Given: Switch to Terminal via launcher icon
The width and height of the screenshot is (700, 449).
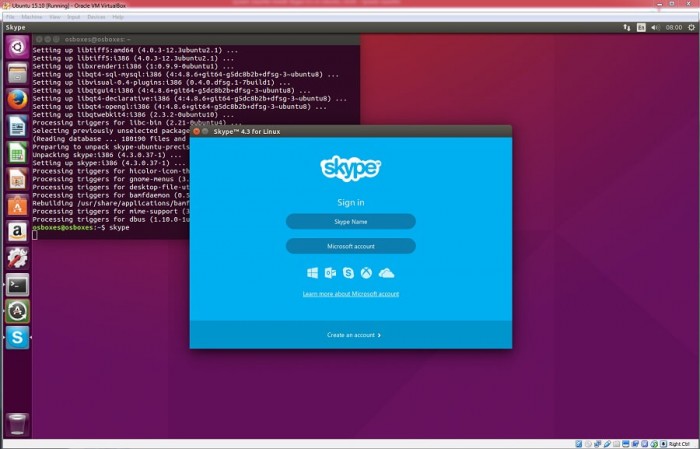Looking at the screenshot, I should point(17,285).
